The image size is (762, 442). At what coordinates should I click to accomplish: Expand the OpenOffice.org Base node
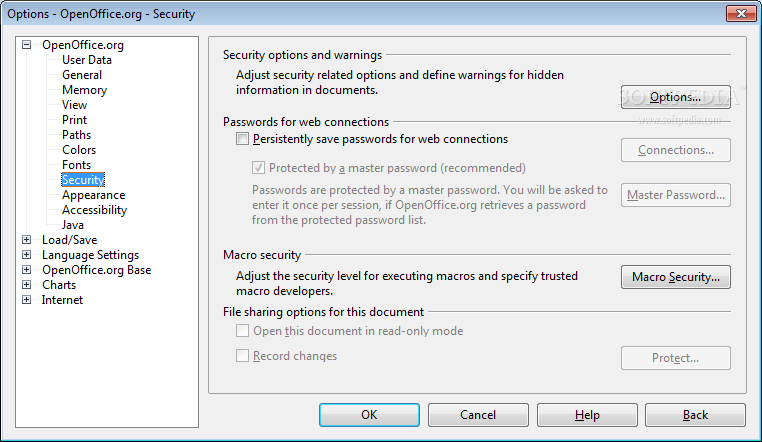(27, 270)
